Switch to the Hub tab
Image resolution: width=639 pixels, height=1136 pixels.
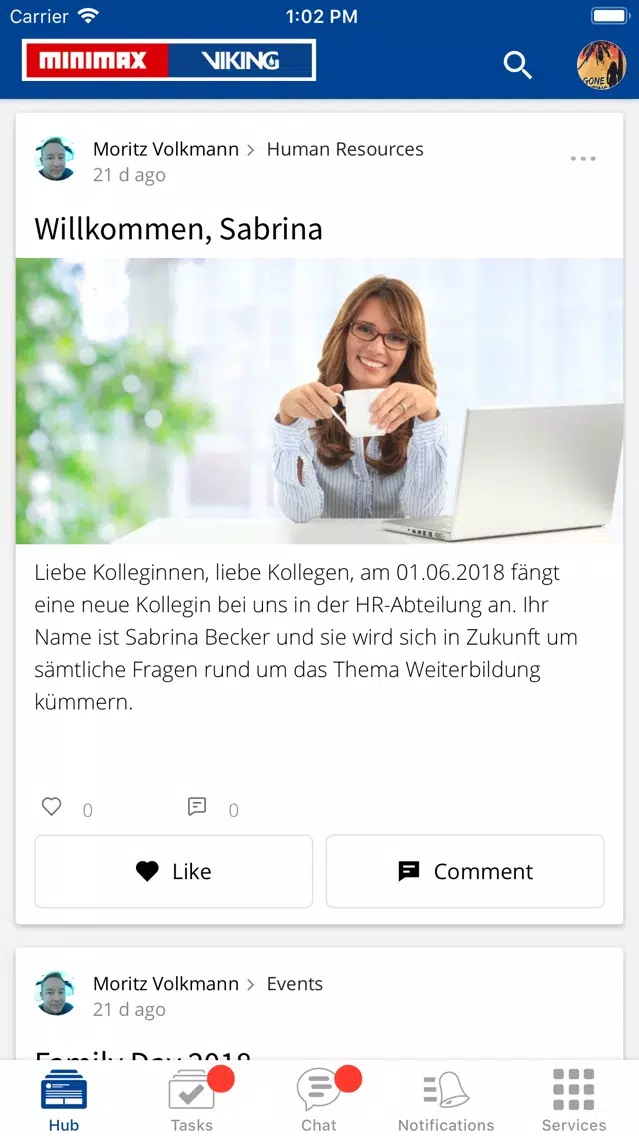point(64,1100)
